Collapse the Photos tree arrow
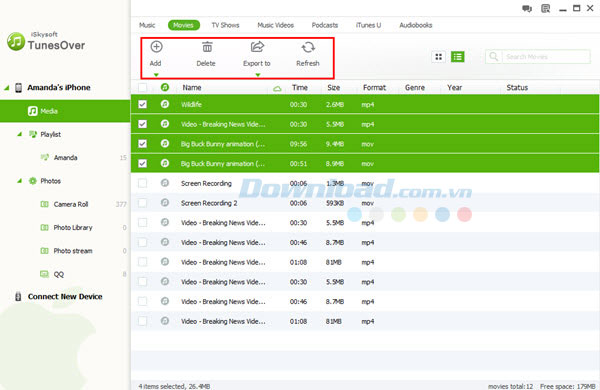This screenshot has width=600, height=390. coord(19,181)
